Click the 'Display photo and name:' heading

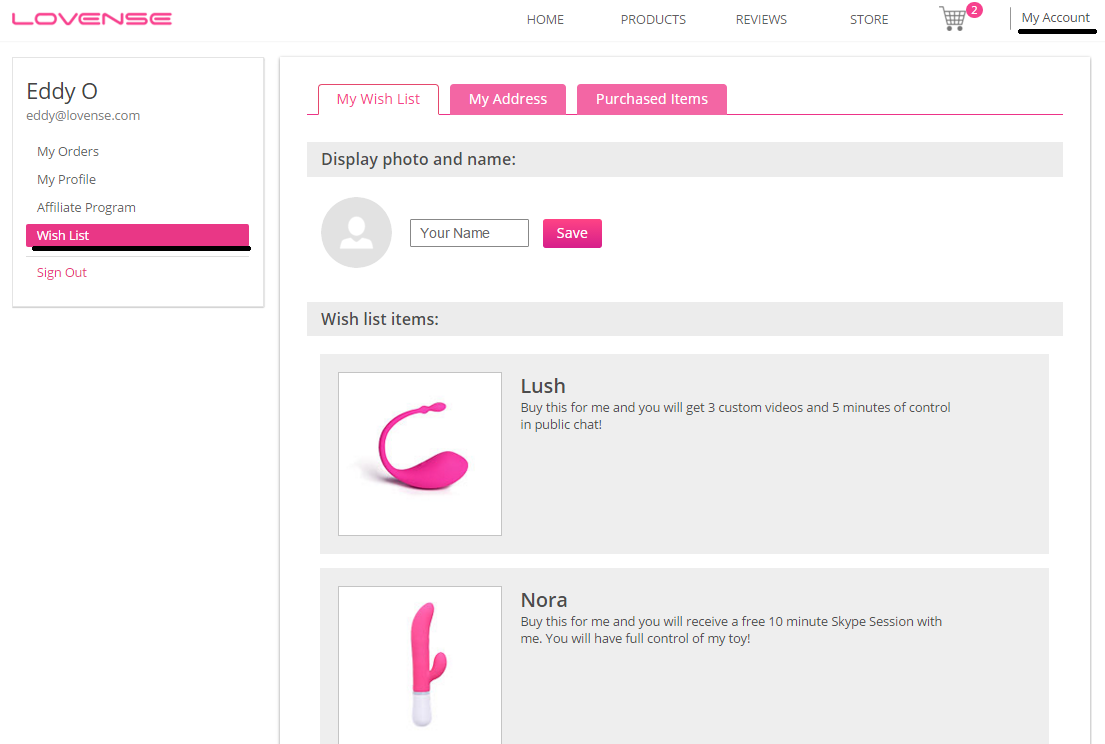coord(419,159)
